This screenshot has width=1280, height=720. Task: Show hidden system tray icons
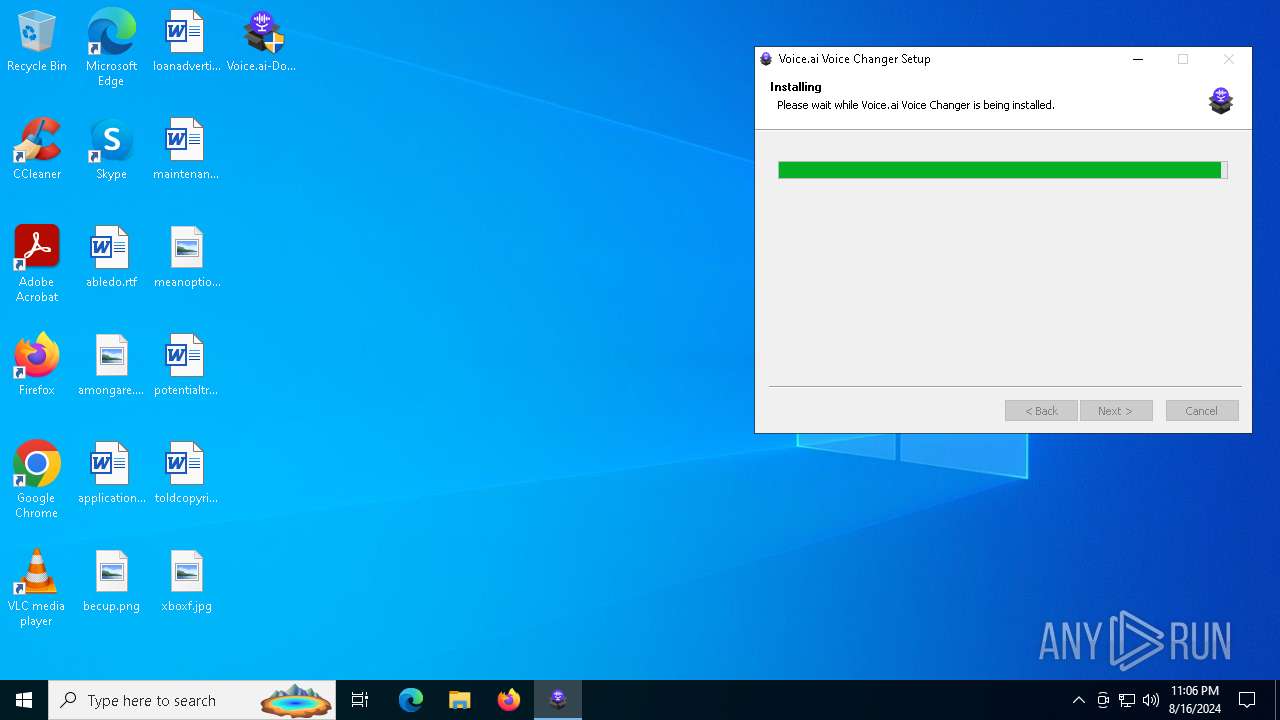1078,700
